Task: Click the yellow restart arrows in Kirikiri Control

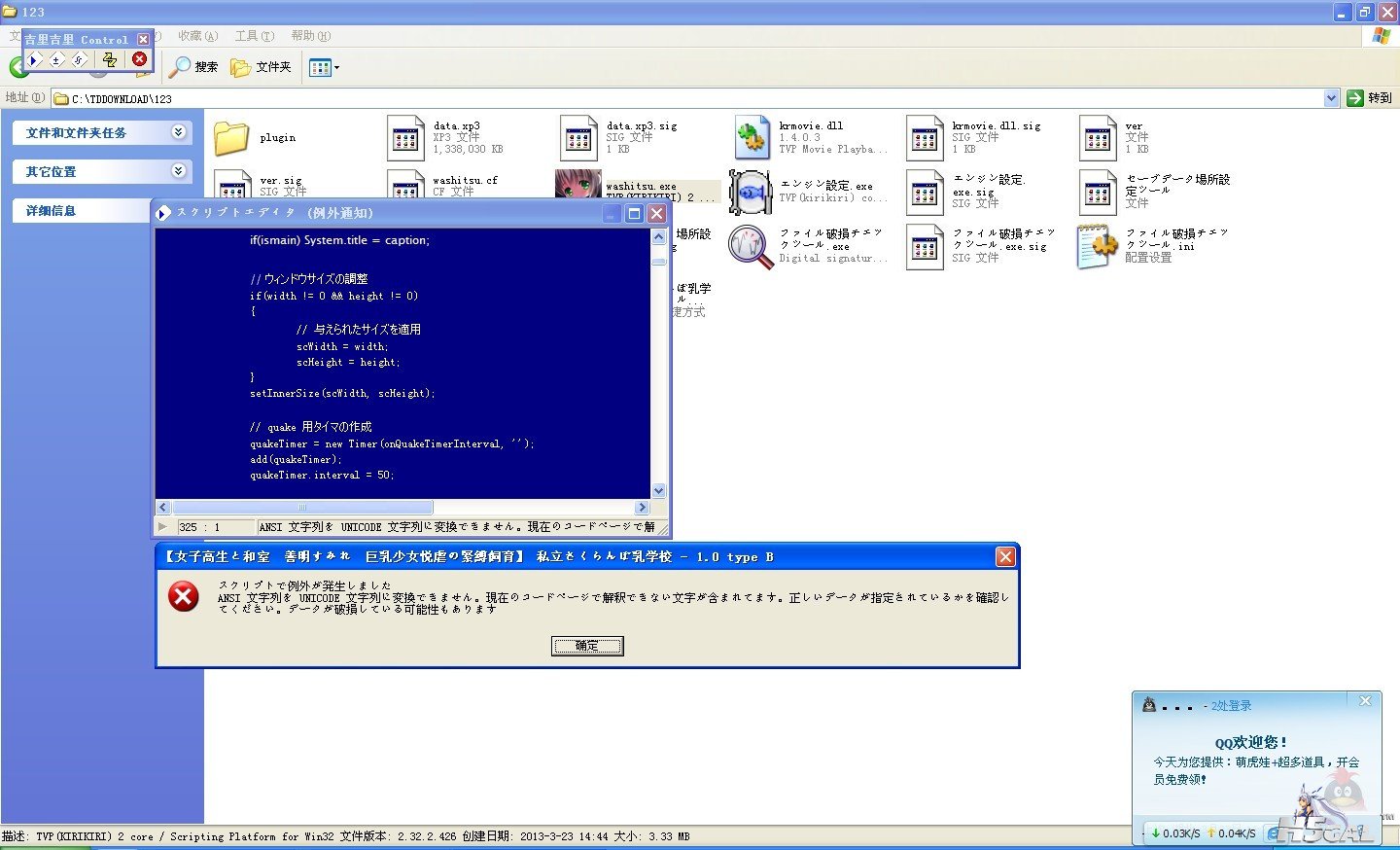Action: pyautogui.click(x=109, y=60)
